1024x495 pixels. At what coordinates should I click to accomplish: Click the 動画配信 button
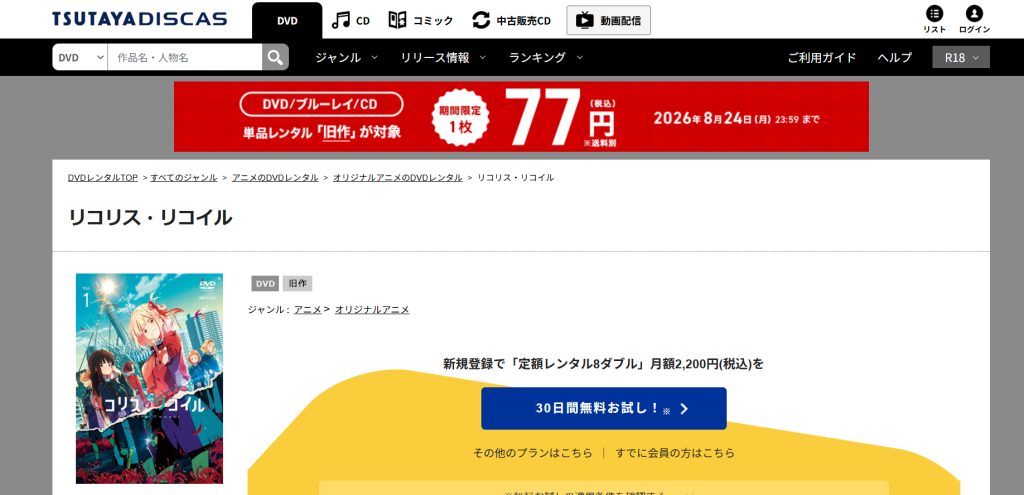pyautogui.click(x=608, y=20)
